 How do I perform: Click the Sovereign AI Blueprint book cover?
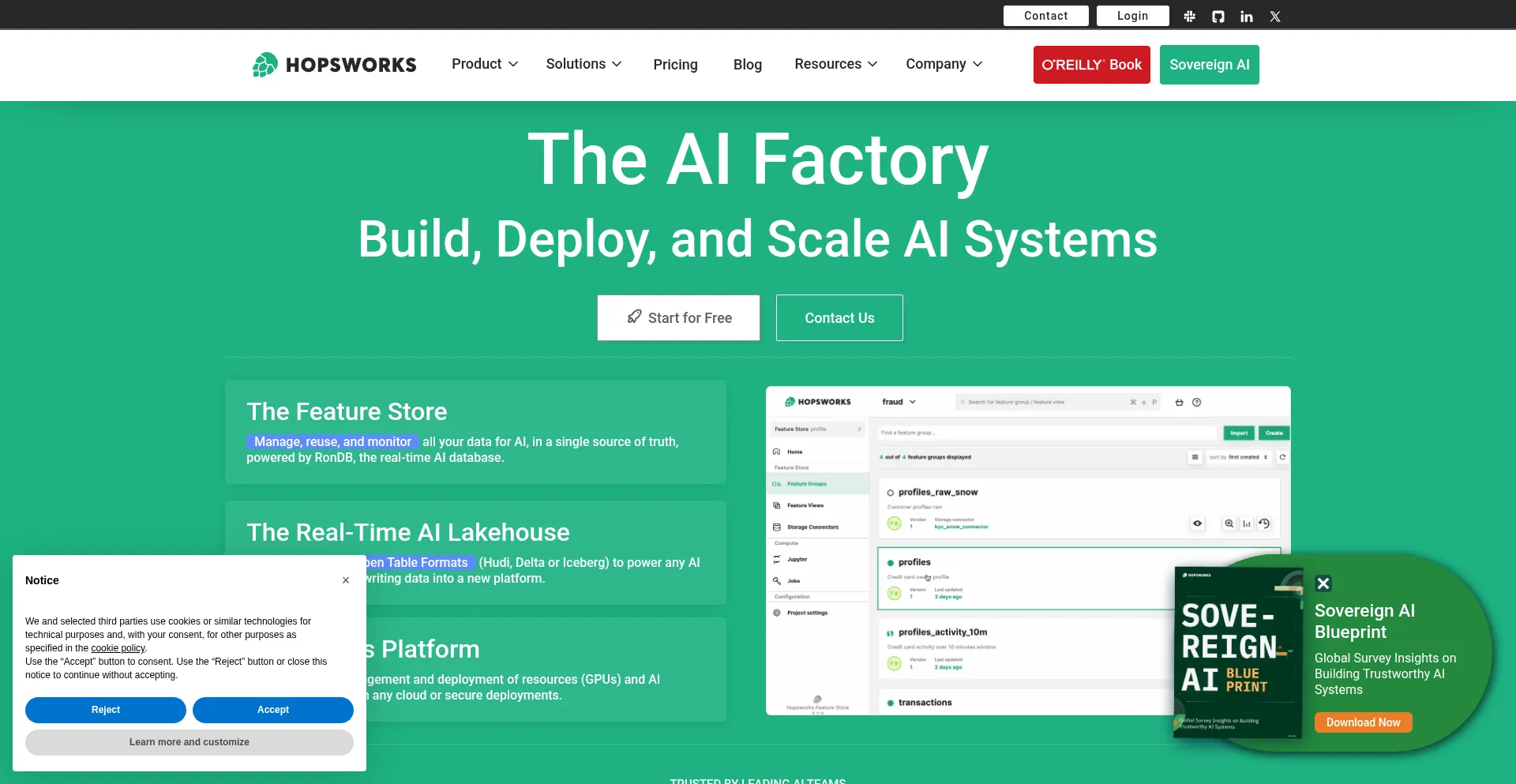click(1237, 652)
